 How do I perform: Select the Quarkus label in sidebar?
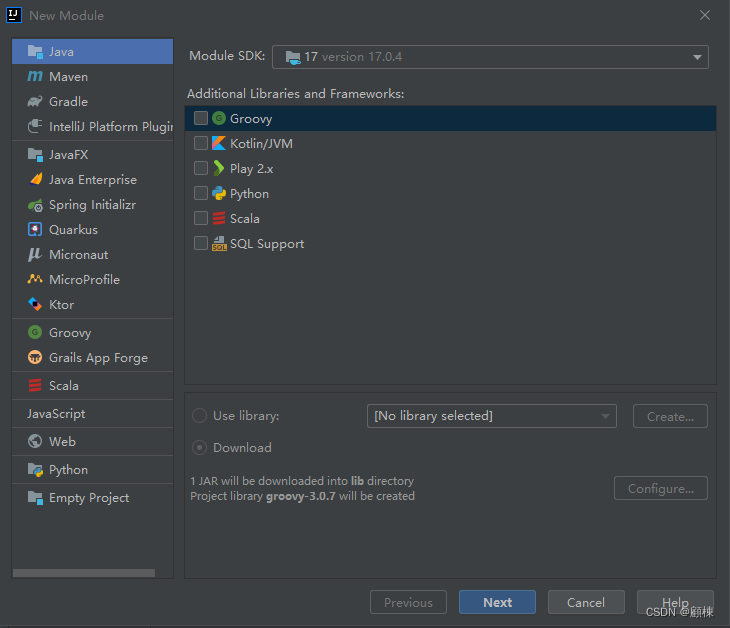point(74,230)
